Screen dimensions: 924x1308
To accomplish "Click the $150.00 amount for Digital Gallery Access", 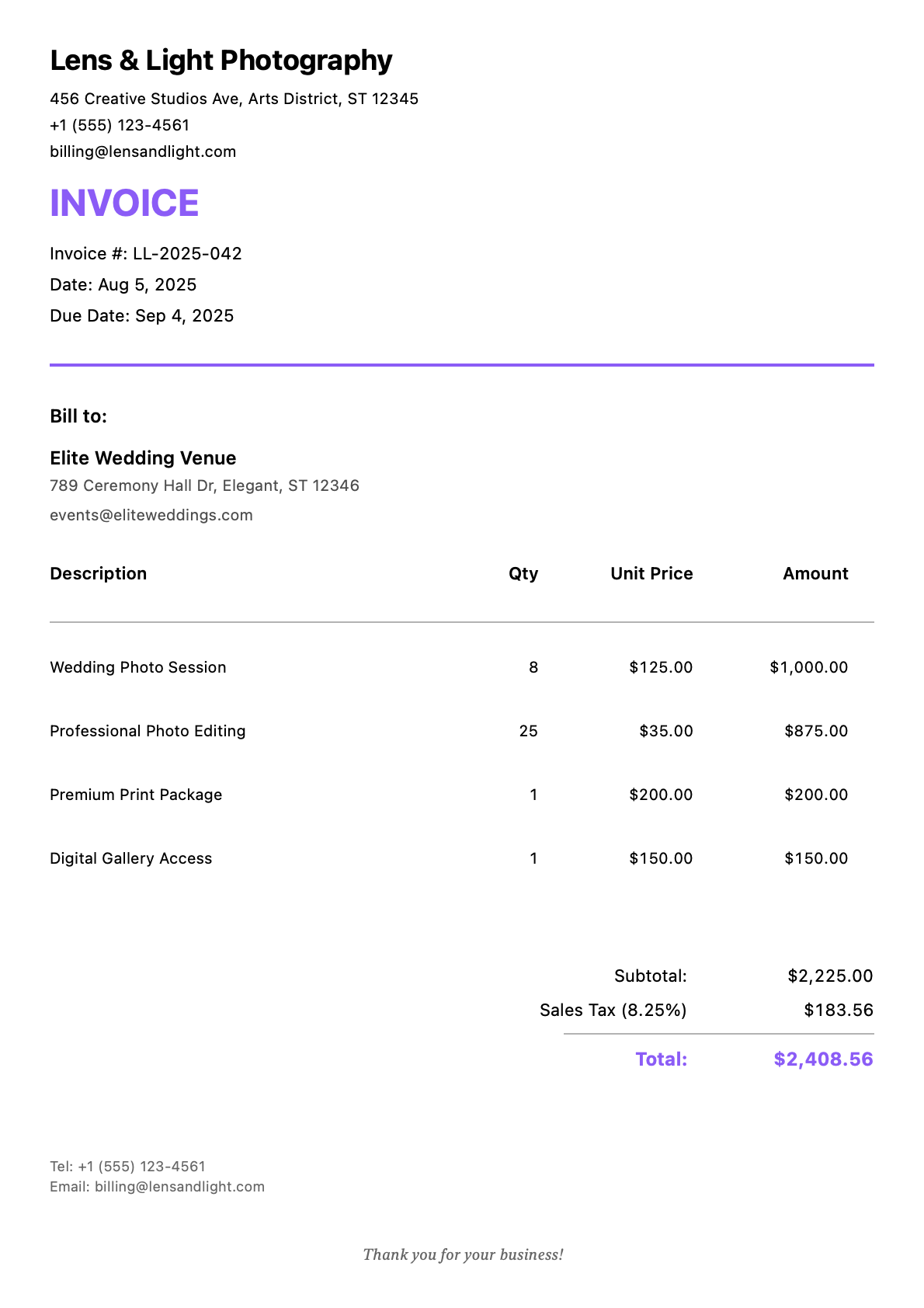I will click(x=816, y=858).
